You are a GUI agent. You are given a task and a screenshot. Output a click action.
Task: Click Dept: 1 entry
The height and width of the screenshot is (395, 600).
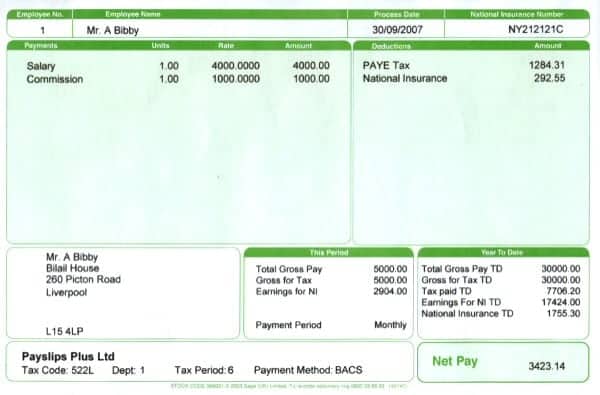click(128, 370)
